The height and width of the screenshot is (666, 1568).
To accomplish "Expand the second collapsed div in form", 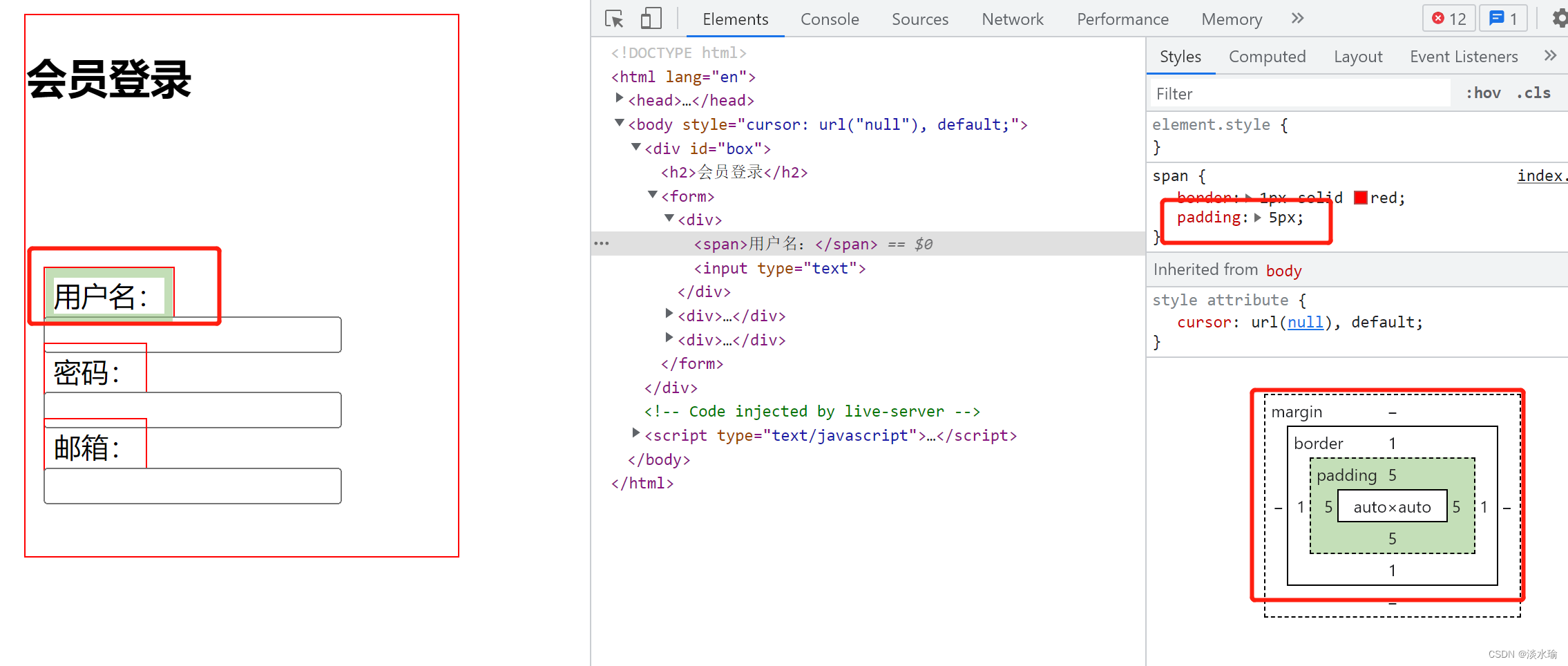I will (669, 314).
